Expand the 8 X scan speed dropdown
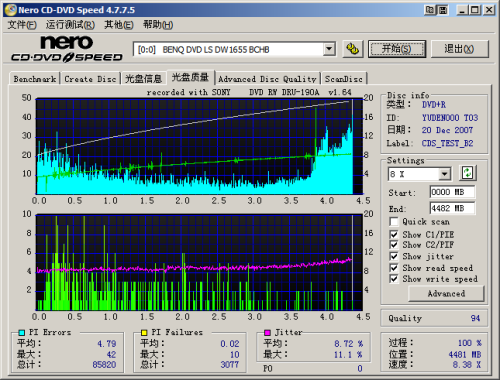 pos(444,174)
